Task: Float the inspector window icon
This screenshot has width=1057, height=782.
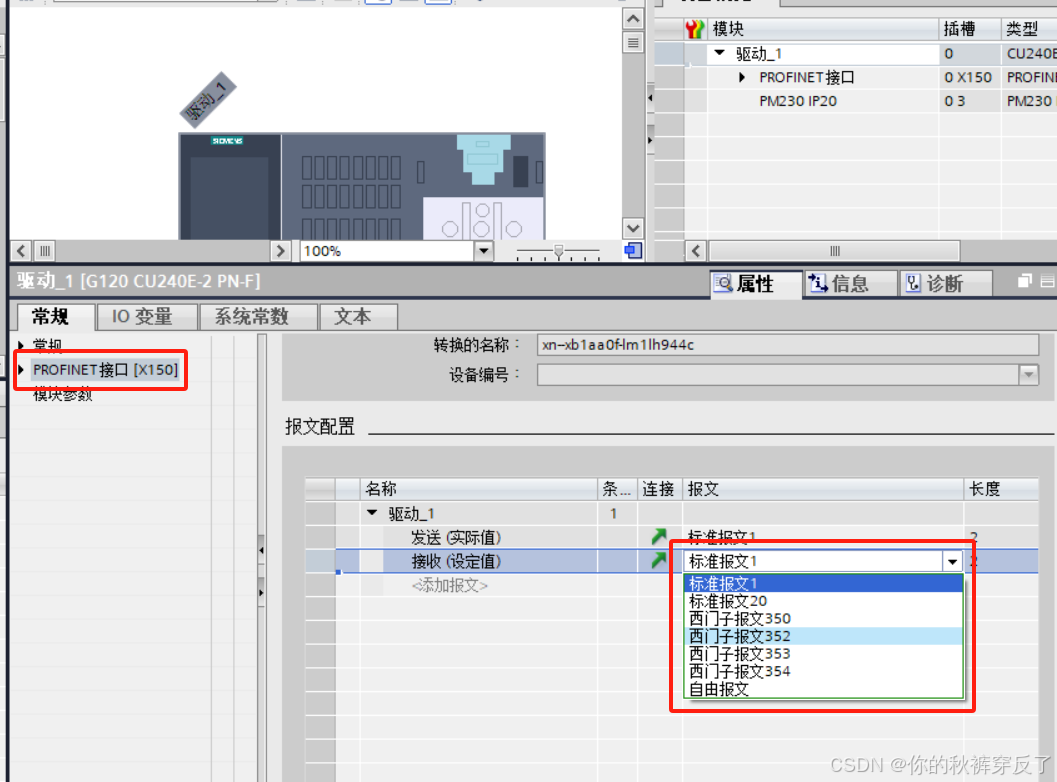Action: pyautogui.click(x=1025, y=281)
